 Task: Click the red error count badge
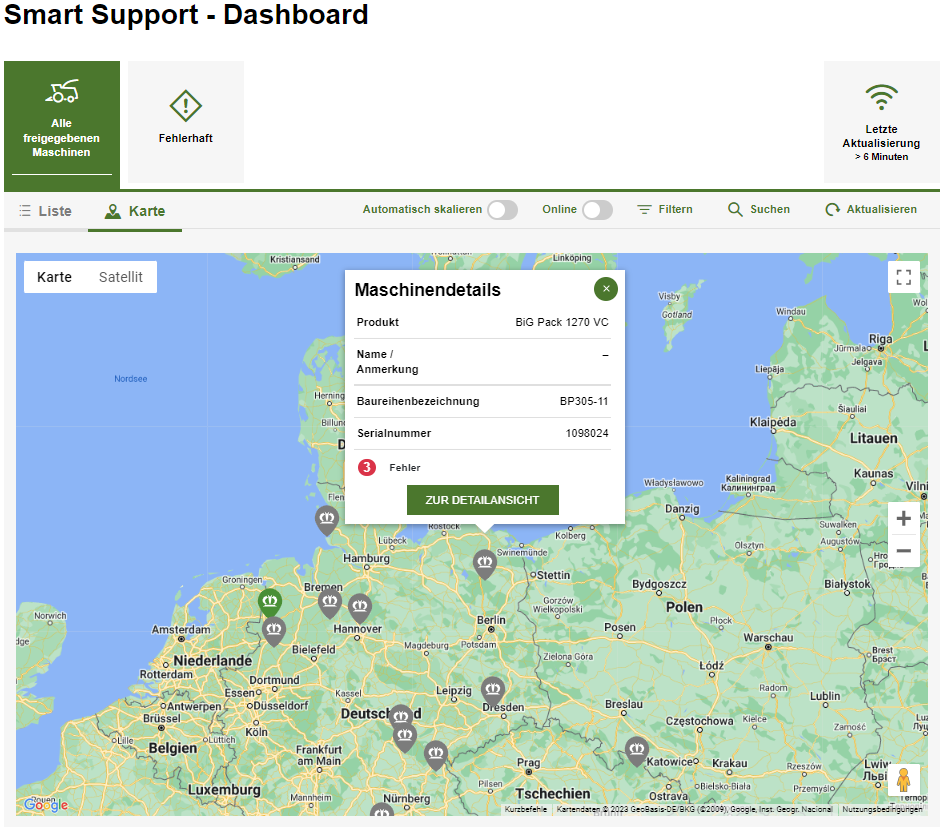click(367, 467)
